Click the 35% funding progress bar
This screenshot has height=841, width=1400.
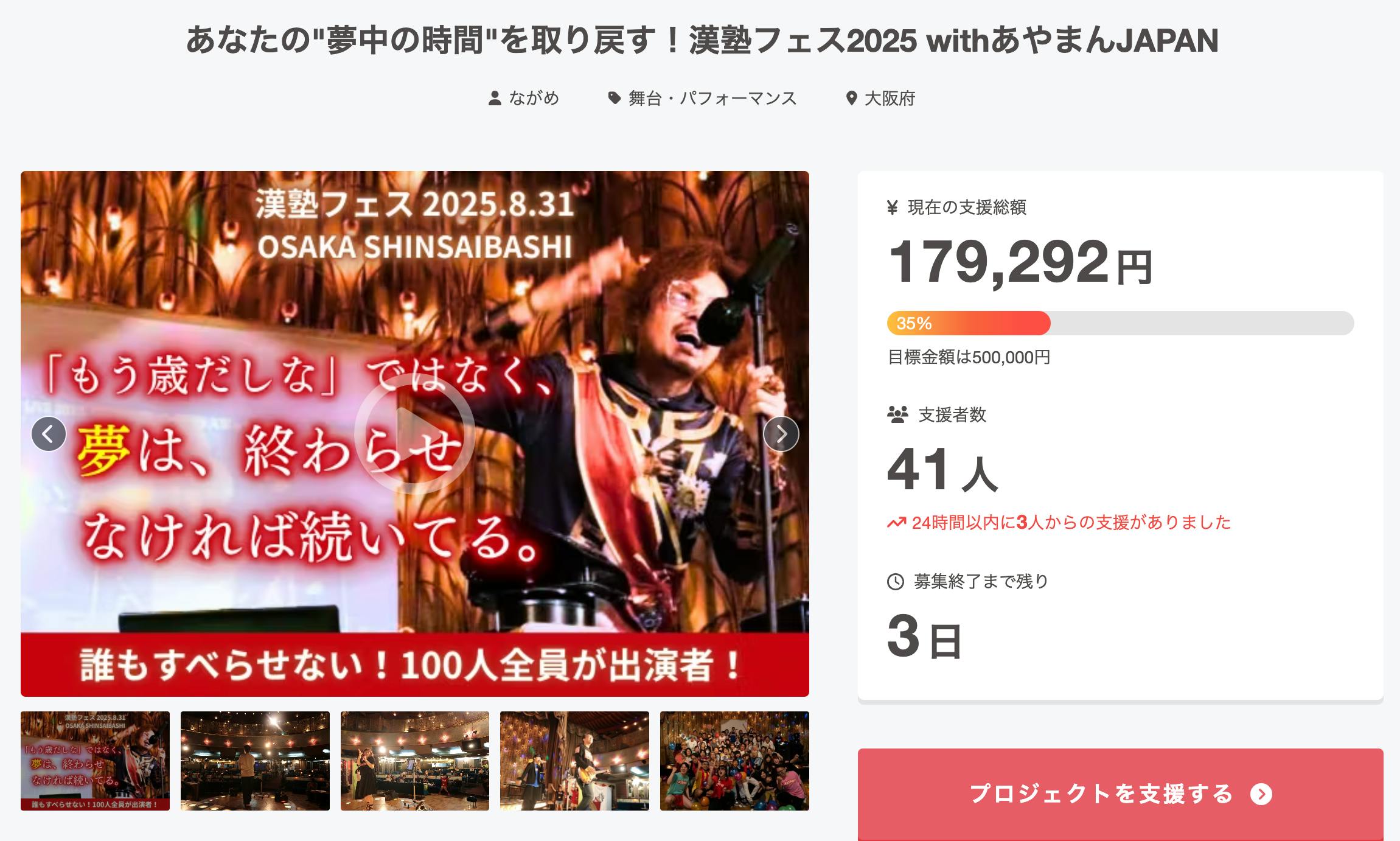tap(1120, 323)
